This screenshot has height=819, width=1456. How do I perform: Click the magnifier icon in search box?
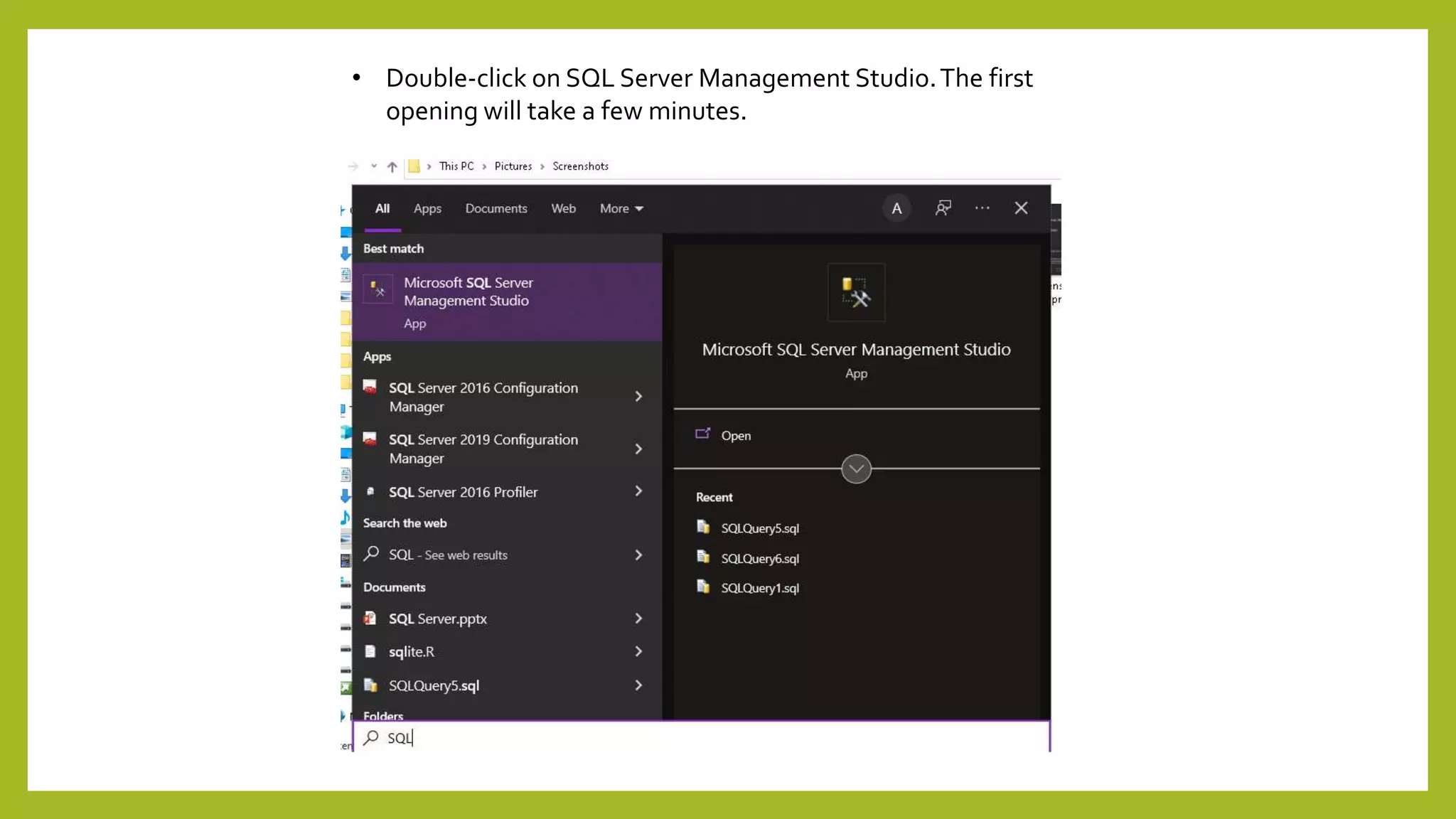click(370, 737)
